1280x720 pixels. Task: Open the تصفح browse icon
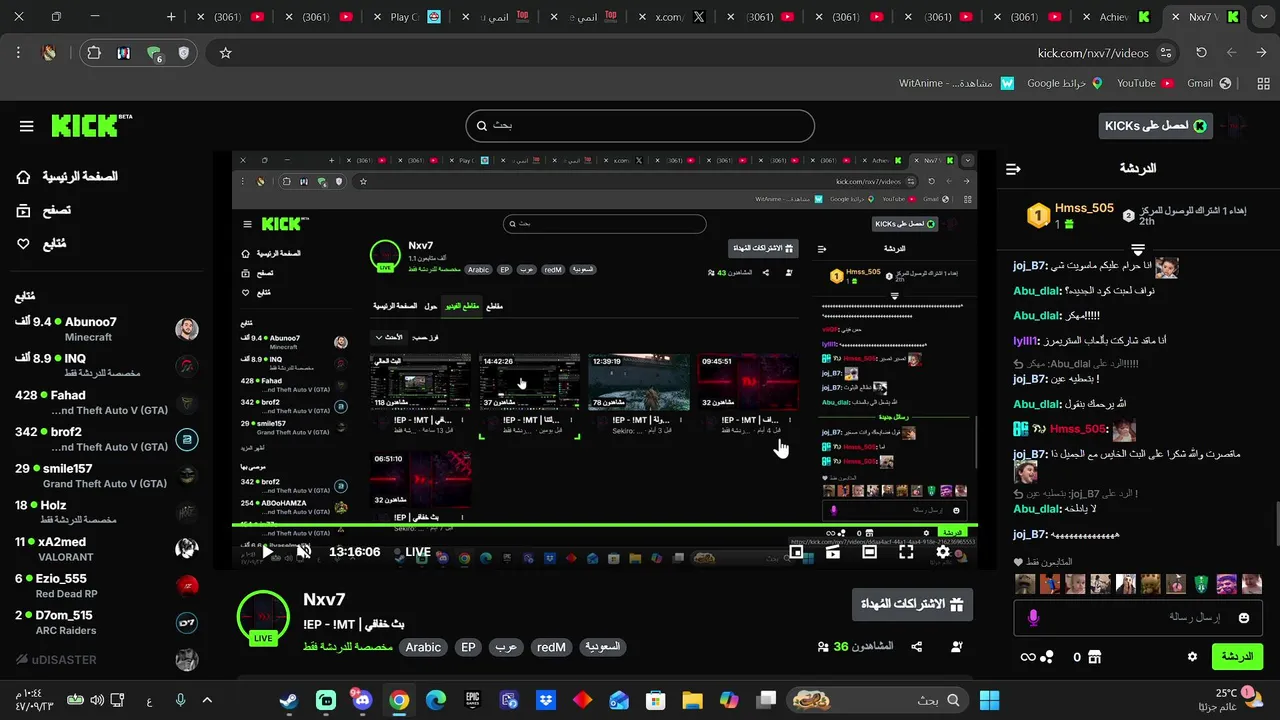(24, 210)
